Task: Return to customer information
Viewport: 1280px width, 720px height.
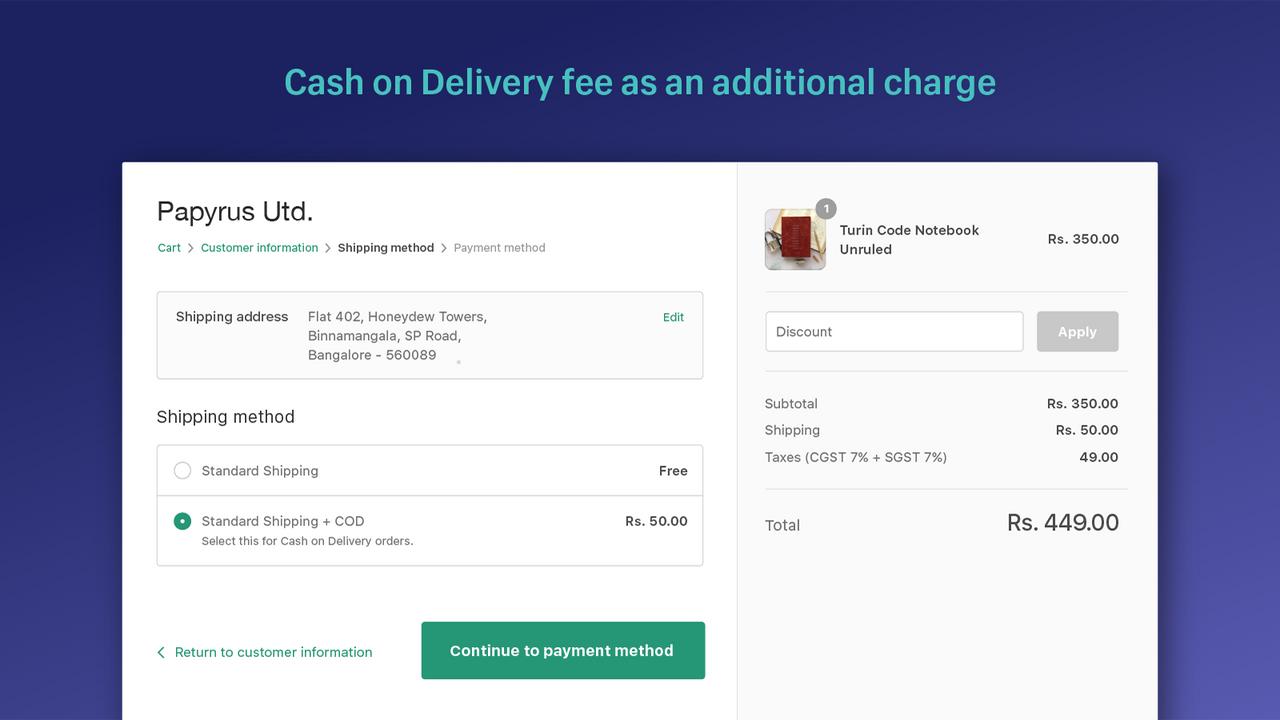Action: tap(273, 652)
